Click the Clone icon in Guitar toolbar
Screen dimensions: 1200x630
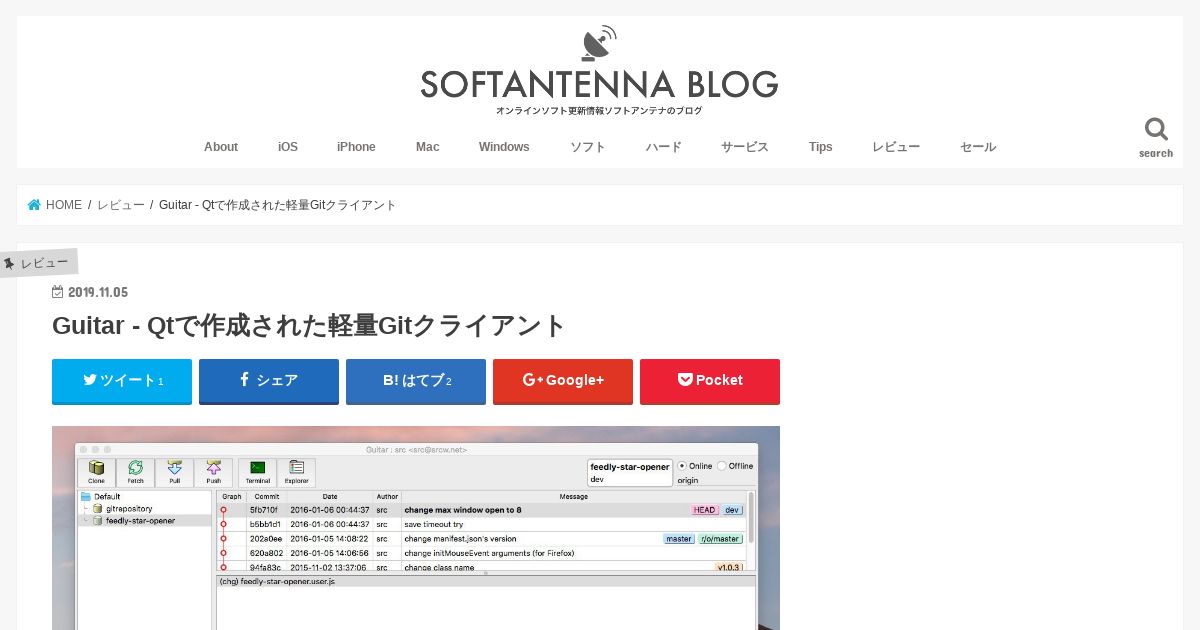tap(97, 472)
